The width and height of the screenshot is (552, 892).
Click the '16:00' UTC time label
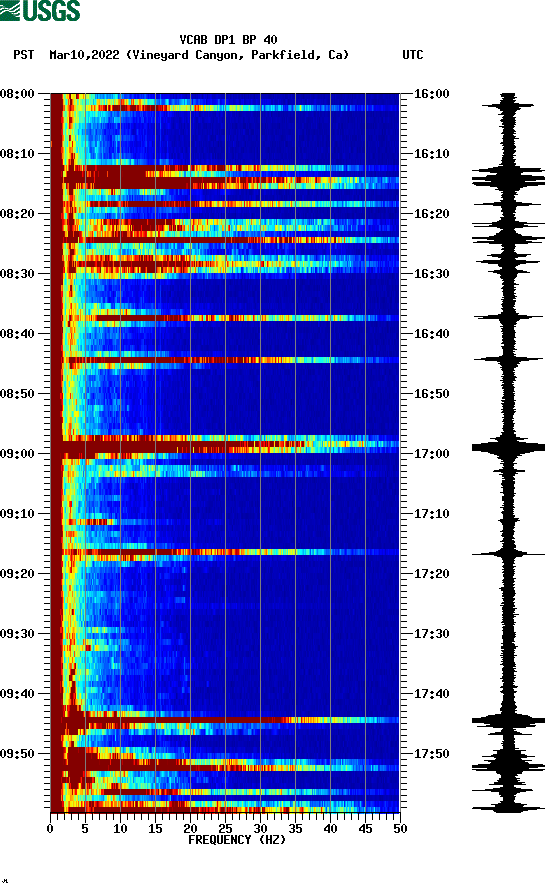pos(431,94)
